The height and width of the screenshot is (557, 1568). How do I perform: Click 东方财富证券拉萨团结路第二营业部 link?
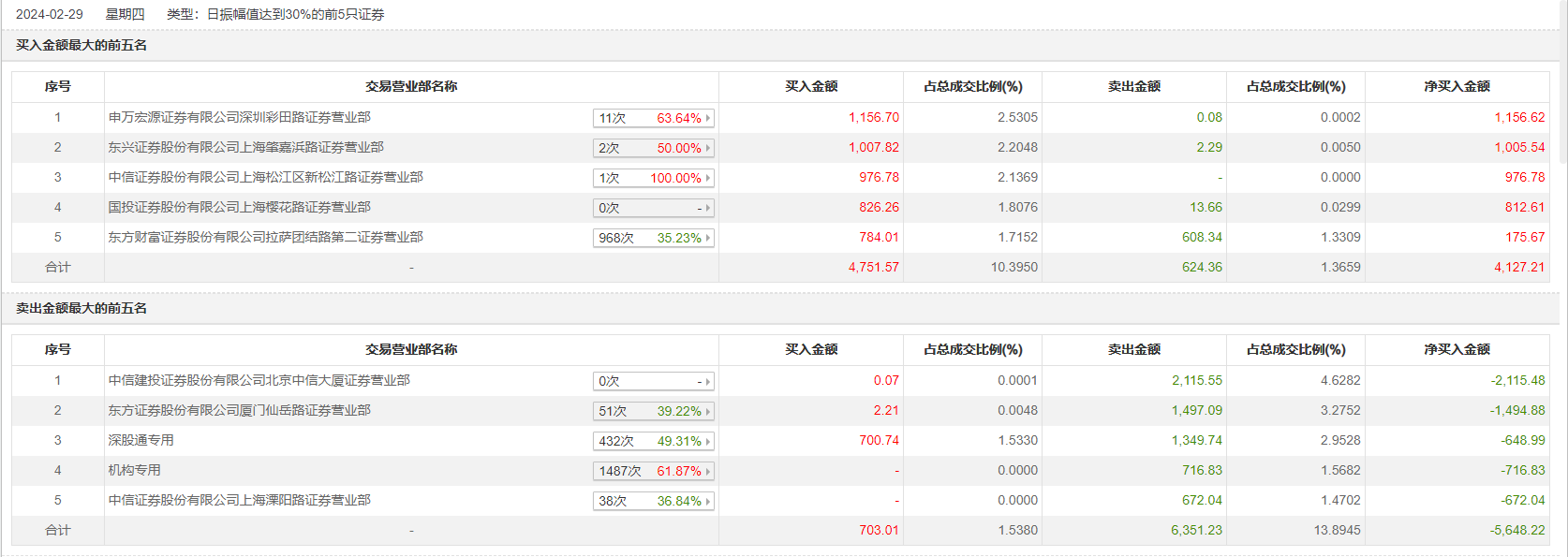[x=265, y=237]
